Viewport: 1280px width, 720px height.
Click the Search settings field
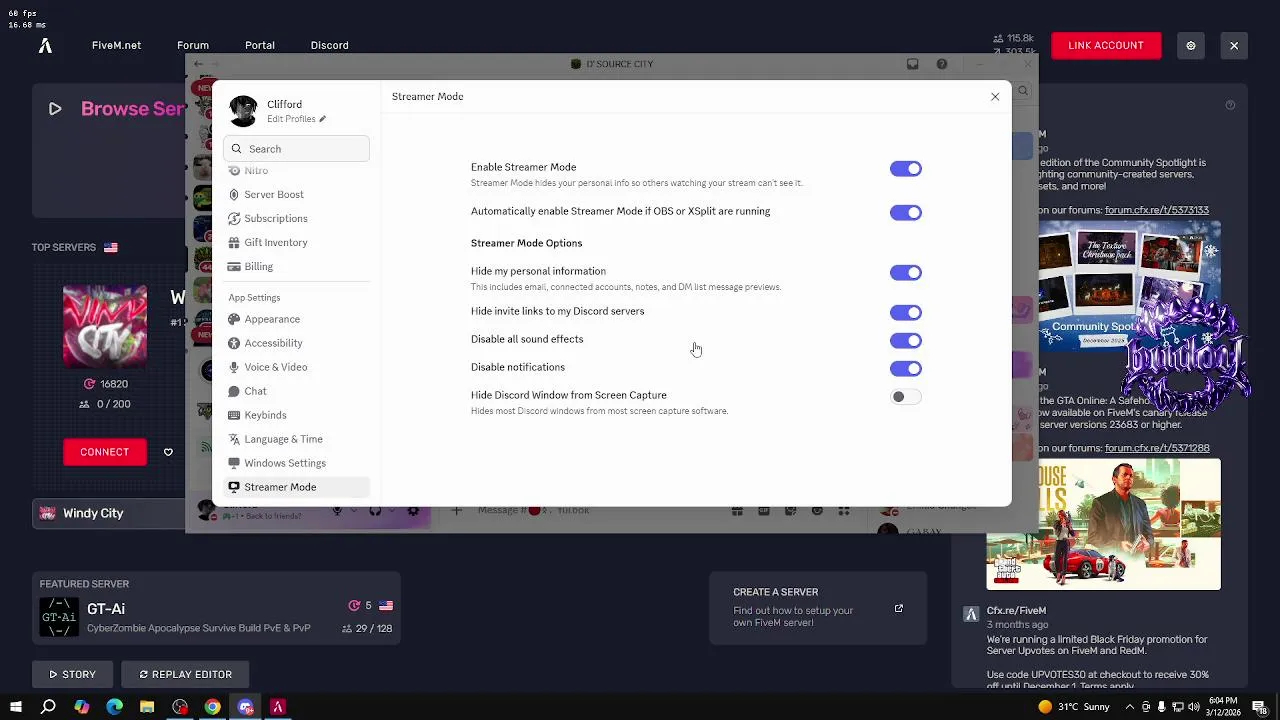point(296,149)
